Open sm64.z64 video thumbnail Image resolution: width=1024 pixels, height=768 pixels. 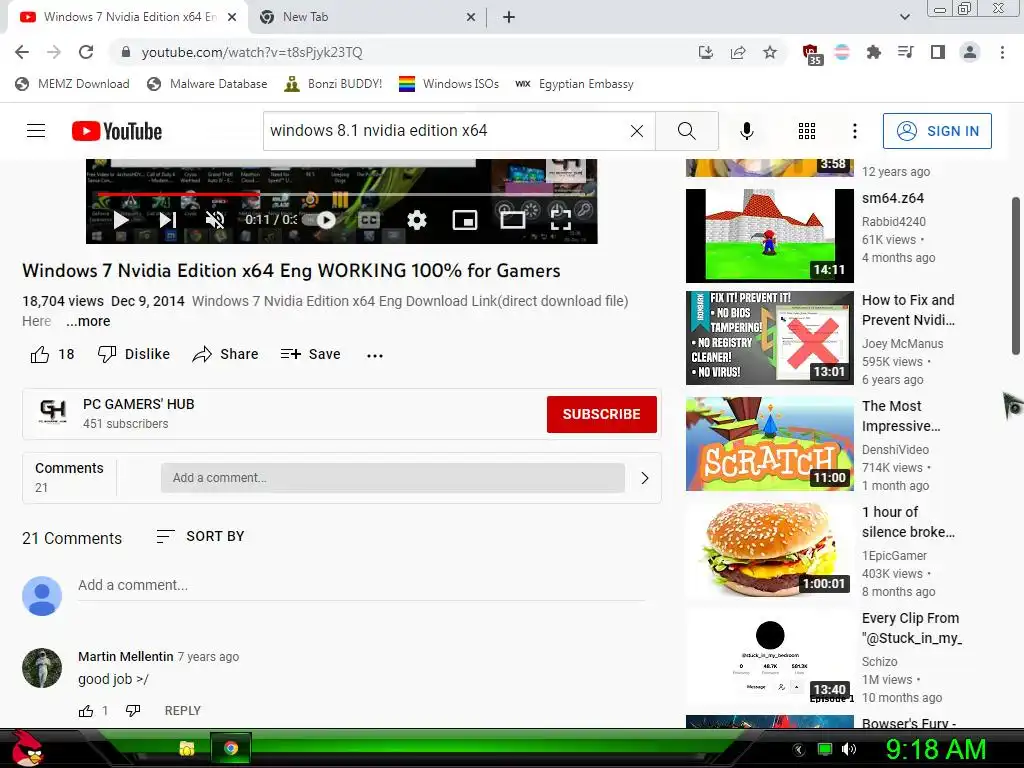(769, 236)
